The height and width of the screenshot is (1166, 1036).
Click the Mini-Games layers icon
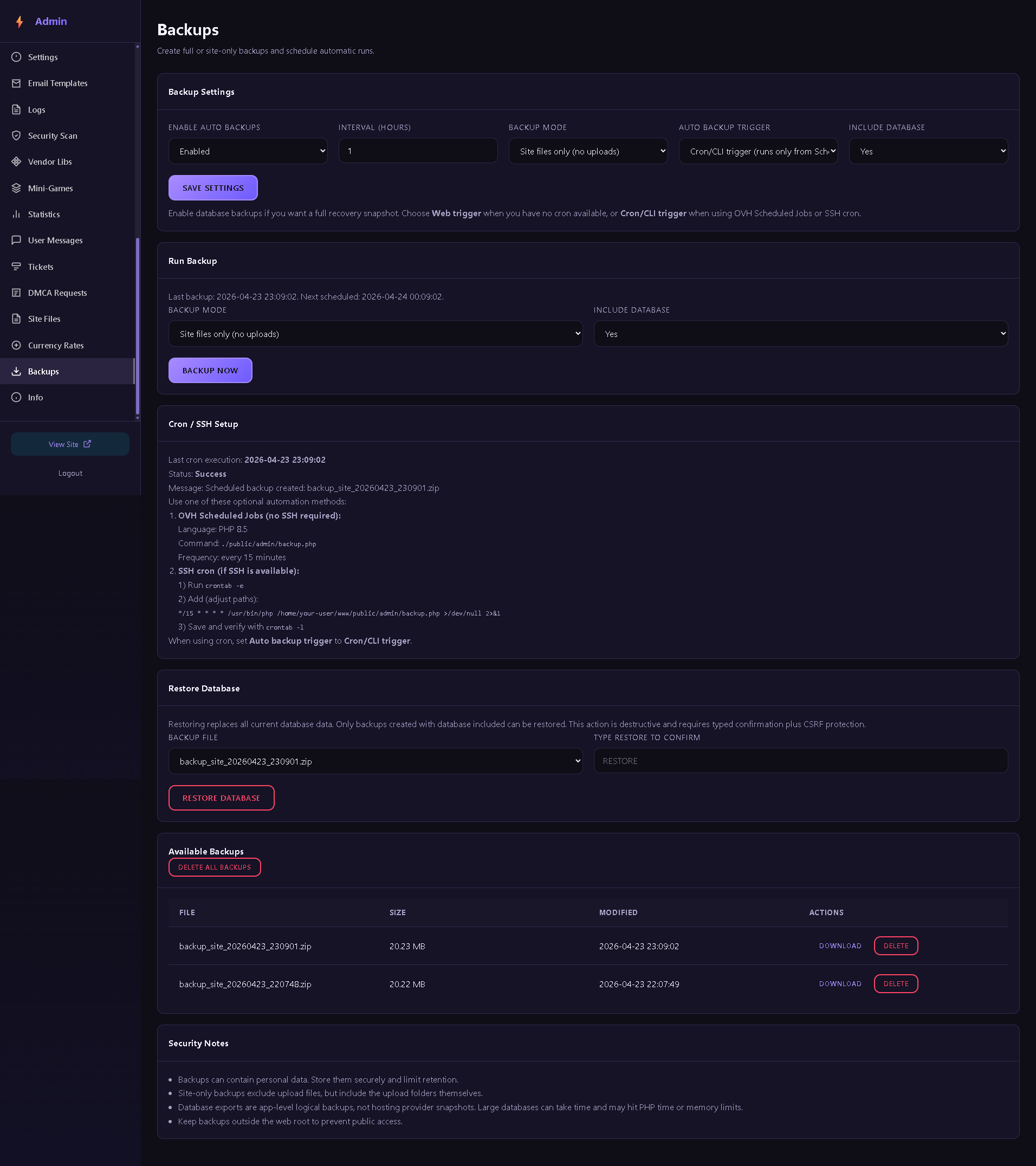17,188
